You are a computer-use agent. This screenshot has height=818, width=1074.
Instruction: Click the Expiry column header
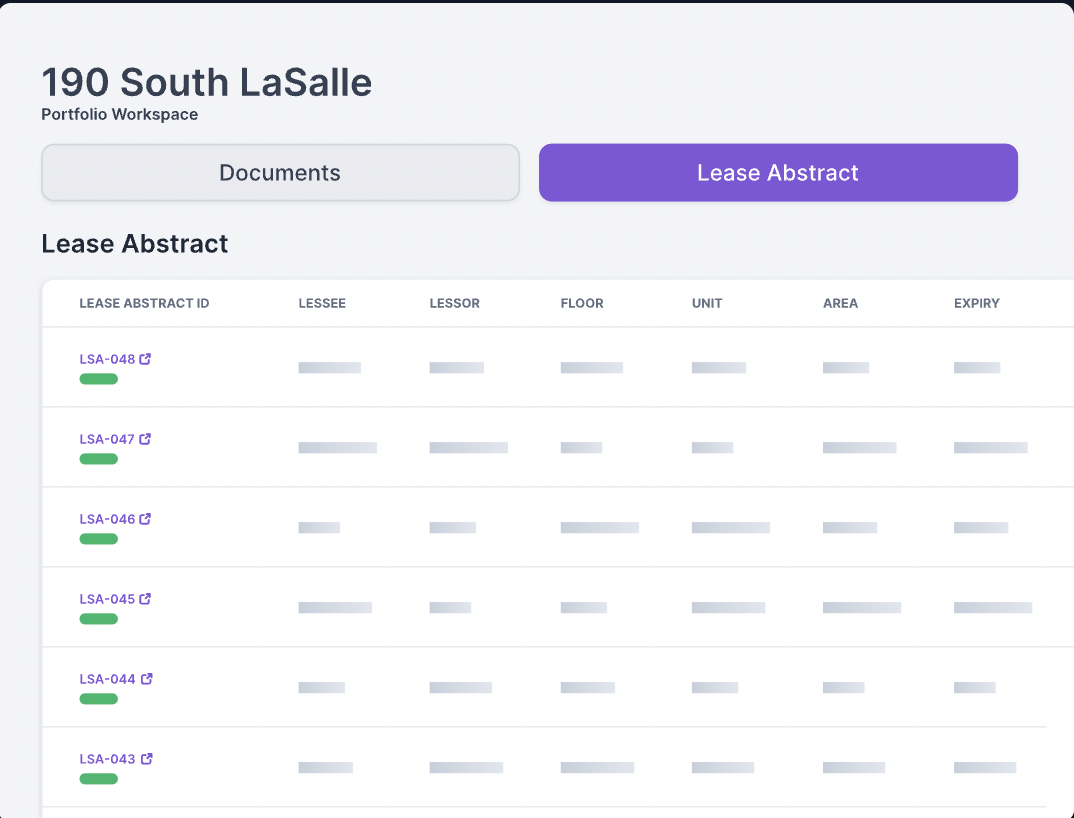tap(977, 303)
